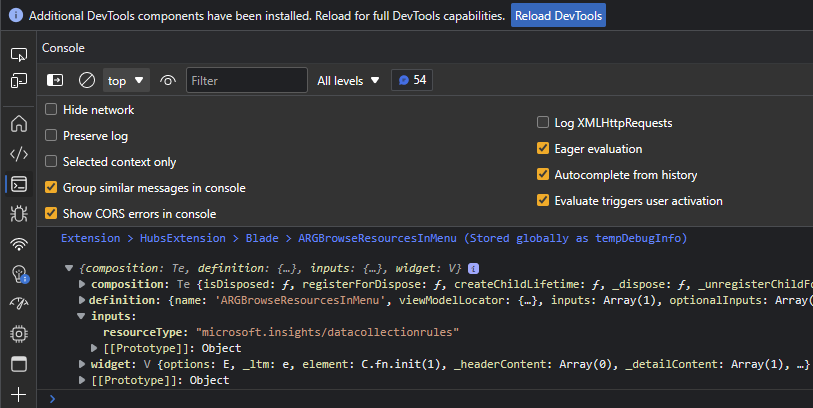Toggle device emulation icon
The width and height of the screenshot is (813, 408).
[19, 80]
